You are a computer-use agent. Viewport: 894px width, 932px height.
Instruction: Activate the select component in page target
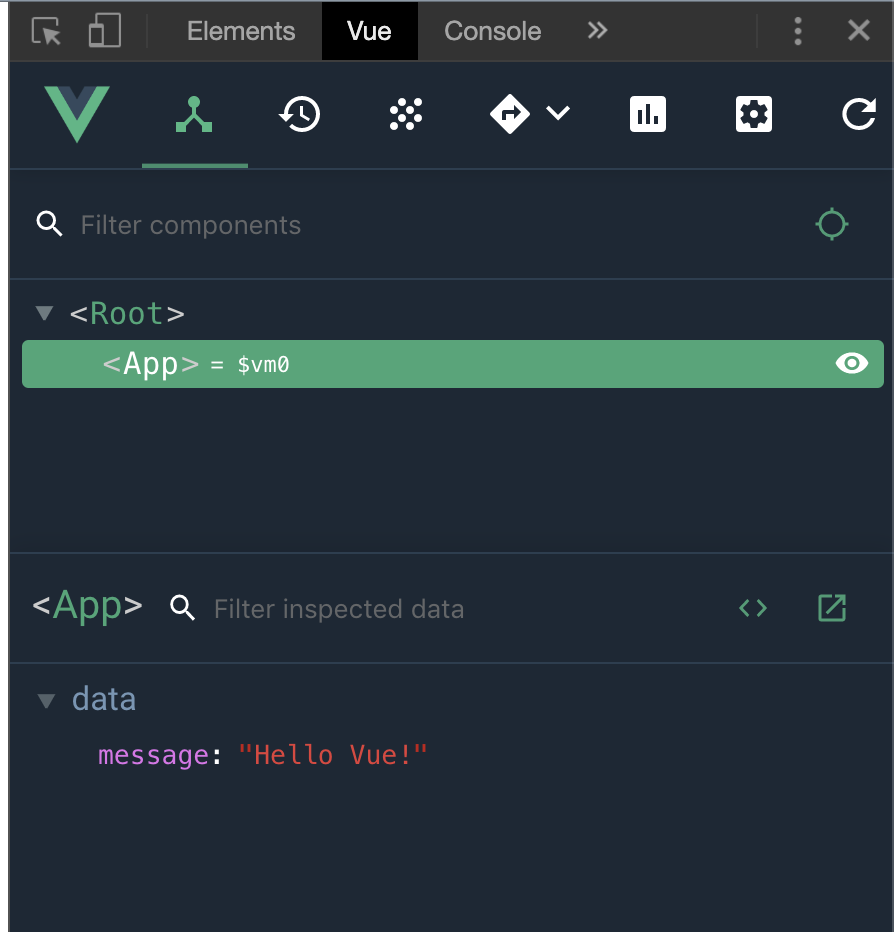point(832,224)
